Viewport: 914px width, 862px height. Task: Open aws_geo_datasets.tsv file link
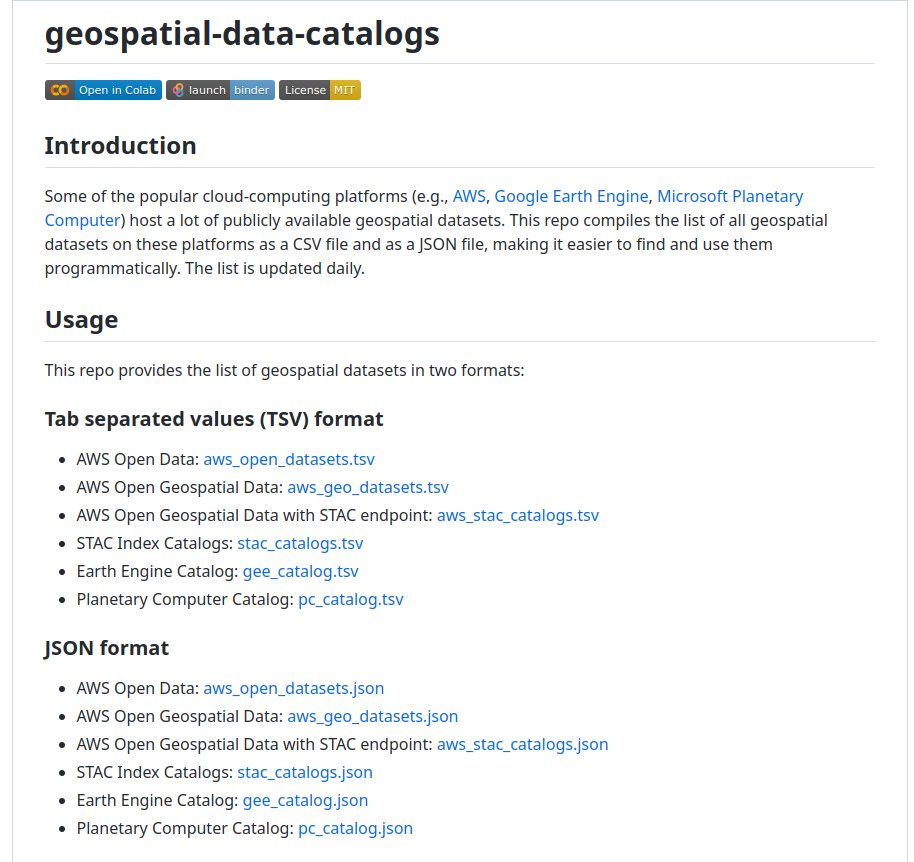tap(368, 488)
